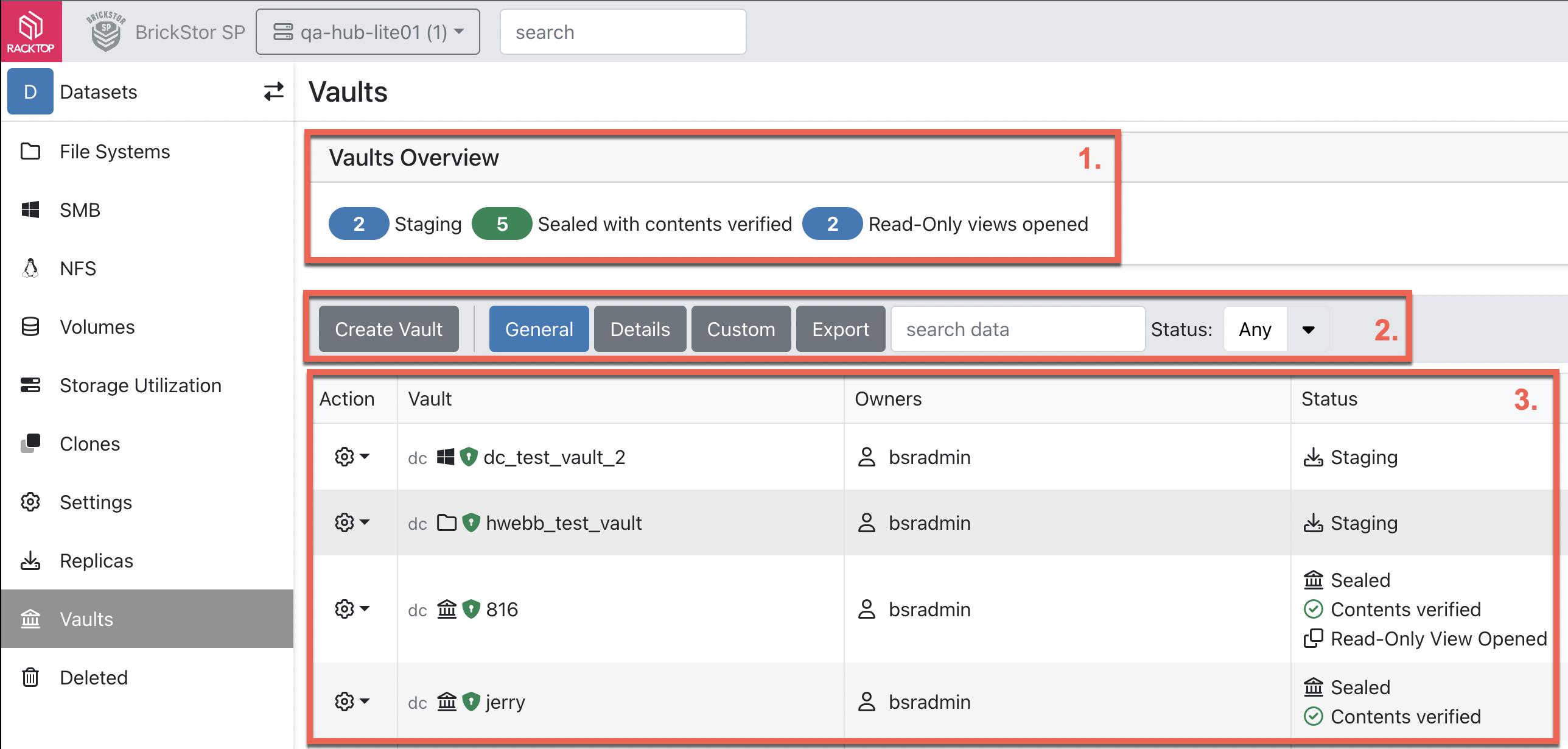The width and height of the screenshot is (1568, 749).
Task: Click the Export button
Action: click(840, 329)
